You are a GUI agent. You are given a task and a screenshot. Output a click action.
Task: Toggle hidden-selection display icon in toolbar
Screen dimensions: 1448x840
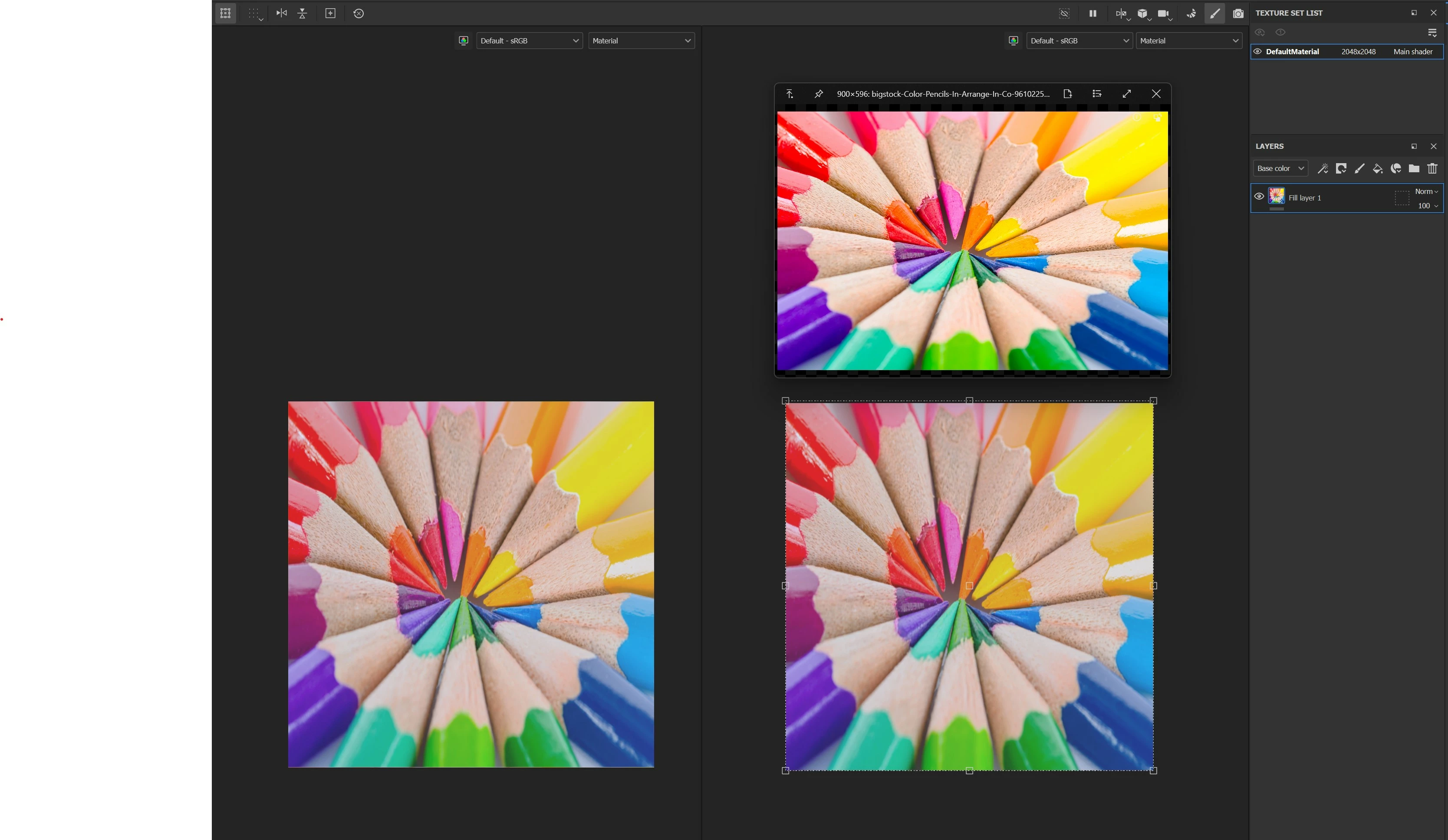click(x=1064, y=13)
